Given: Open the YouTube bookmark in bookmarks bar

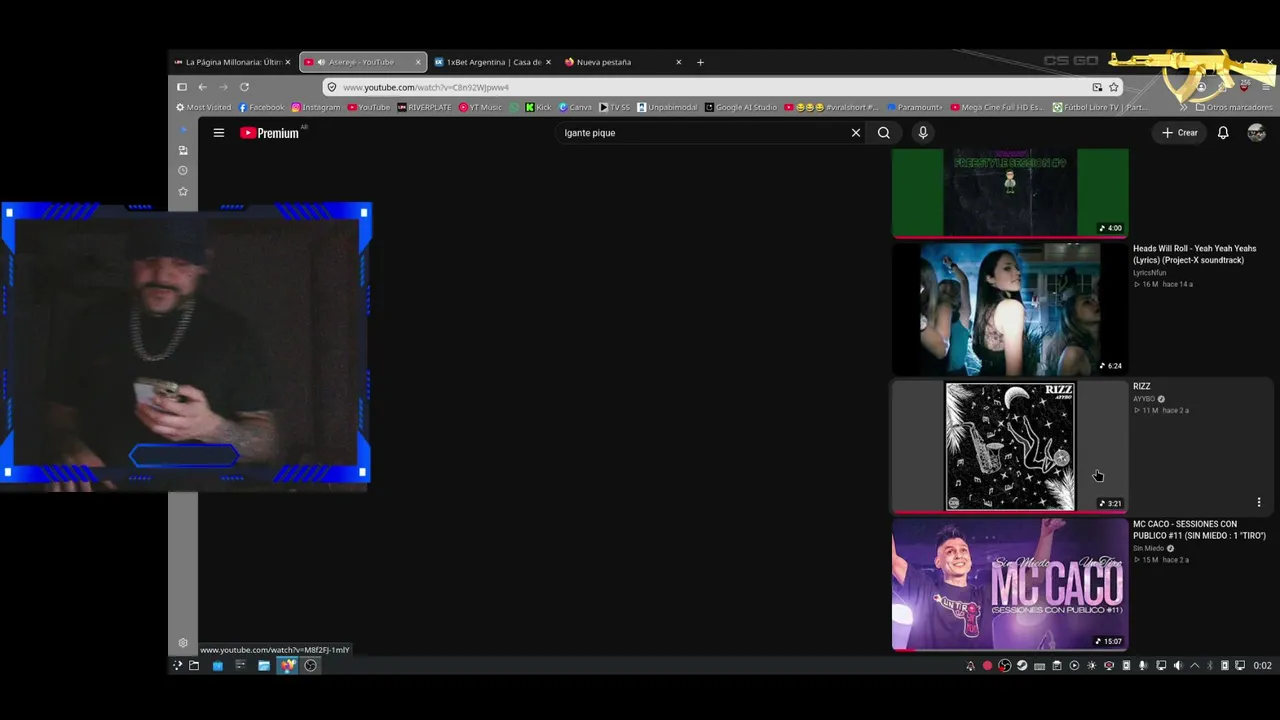Looking at the screenshot, I should (x=369, y=107).
